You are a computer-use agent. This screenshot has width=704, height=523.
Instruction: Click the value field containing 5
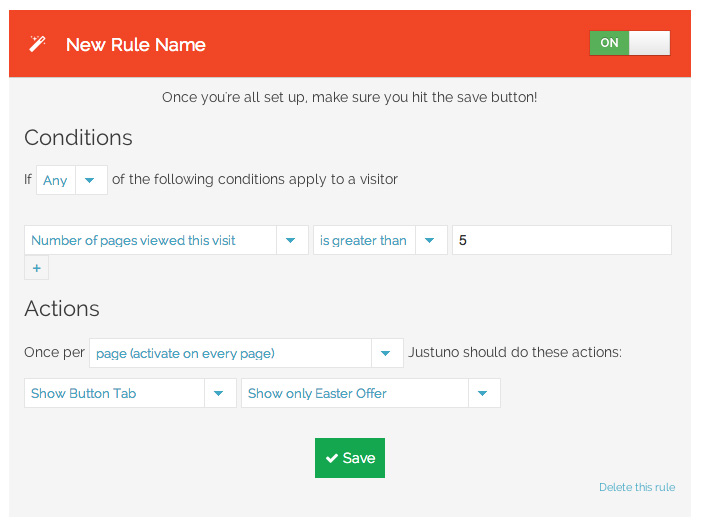[x=562, y=240]
